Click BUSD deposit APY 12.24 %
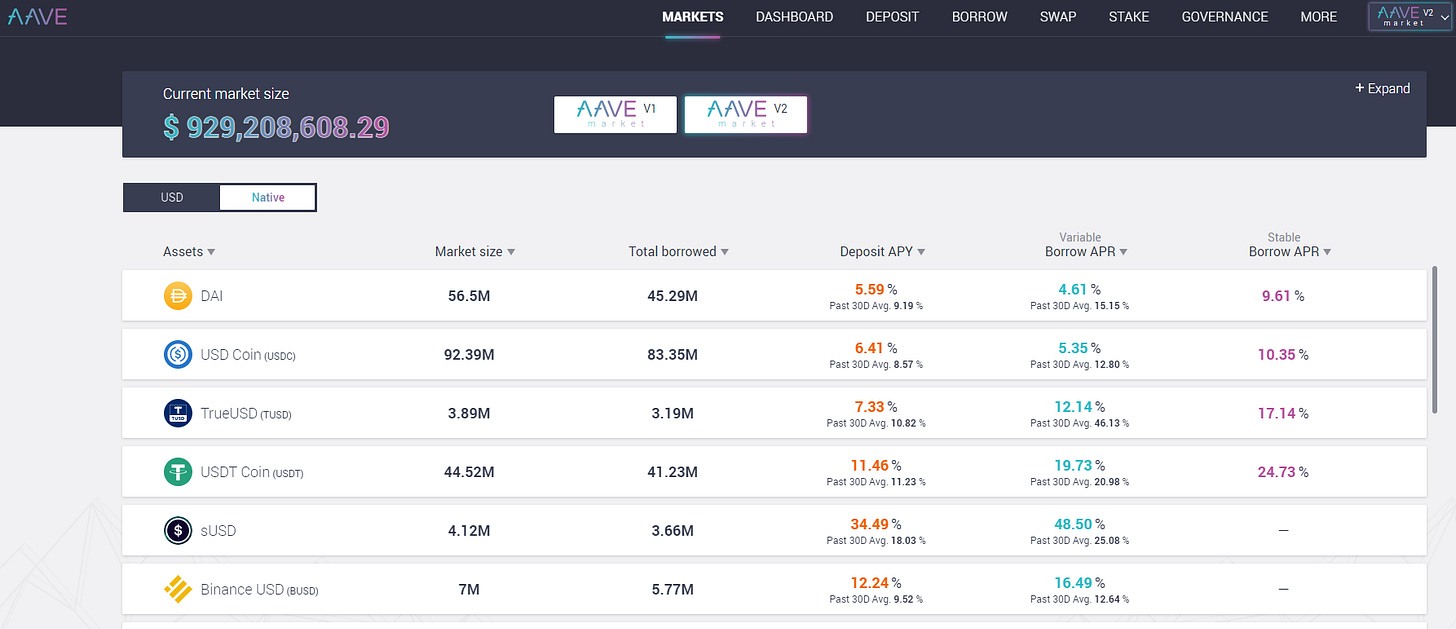This screenshot has width=1456, height=629. coord(876,582)
